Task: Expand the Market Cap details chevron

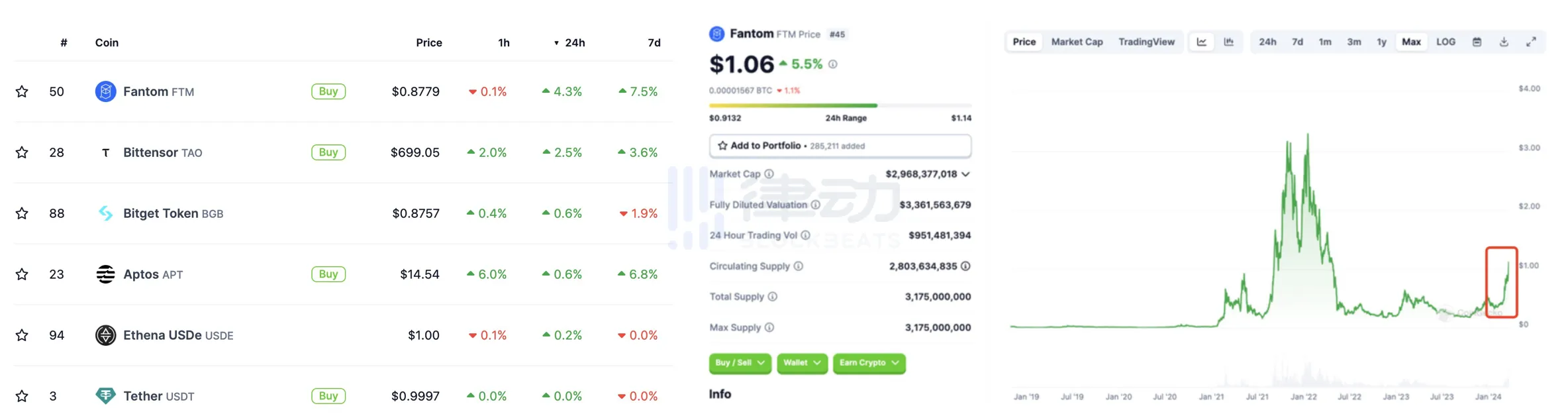Action: 966,174
